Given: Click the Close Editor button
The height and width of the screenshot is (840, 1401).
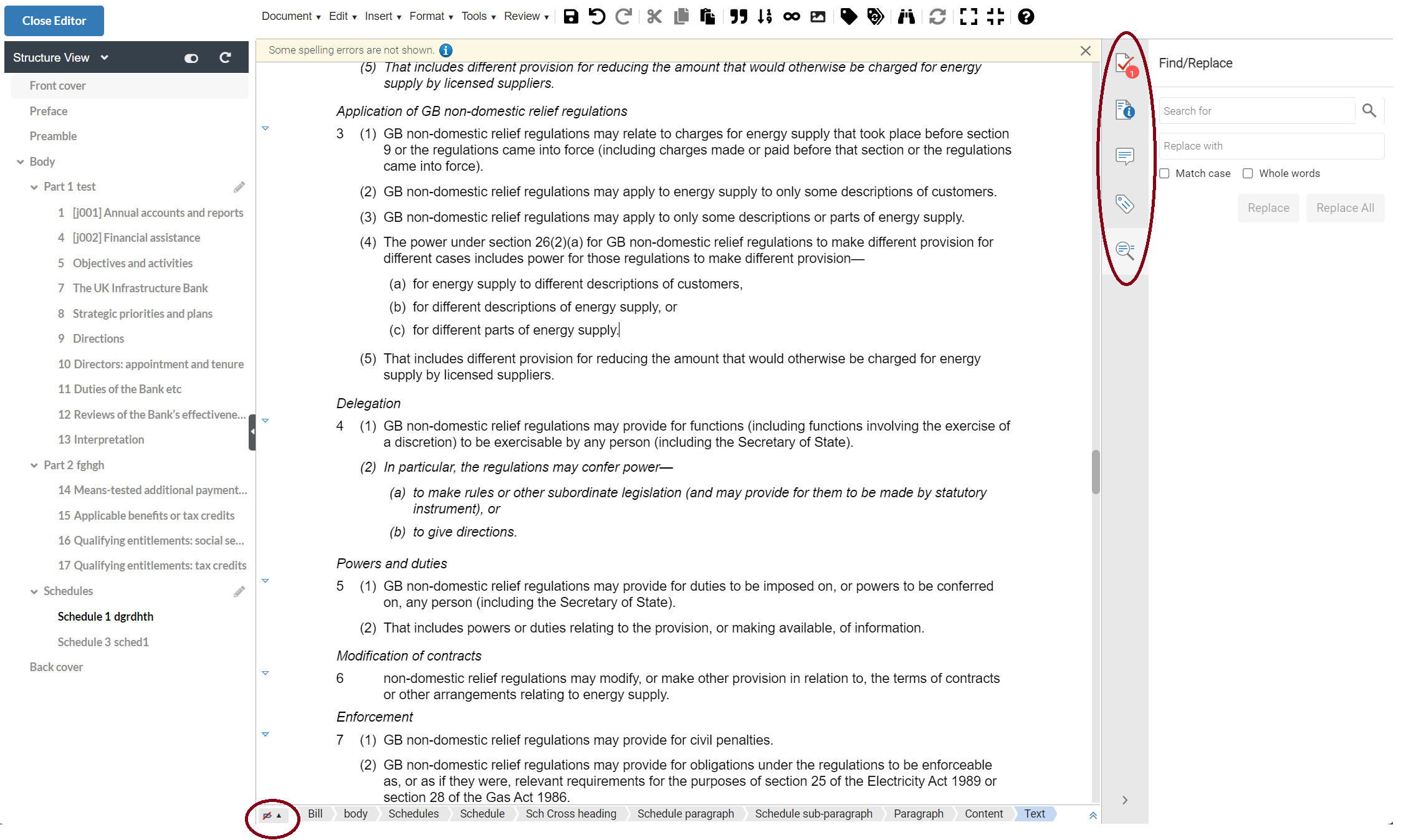Looking at the screenshot, I should point(54,21).
